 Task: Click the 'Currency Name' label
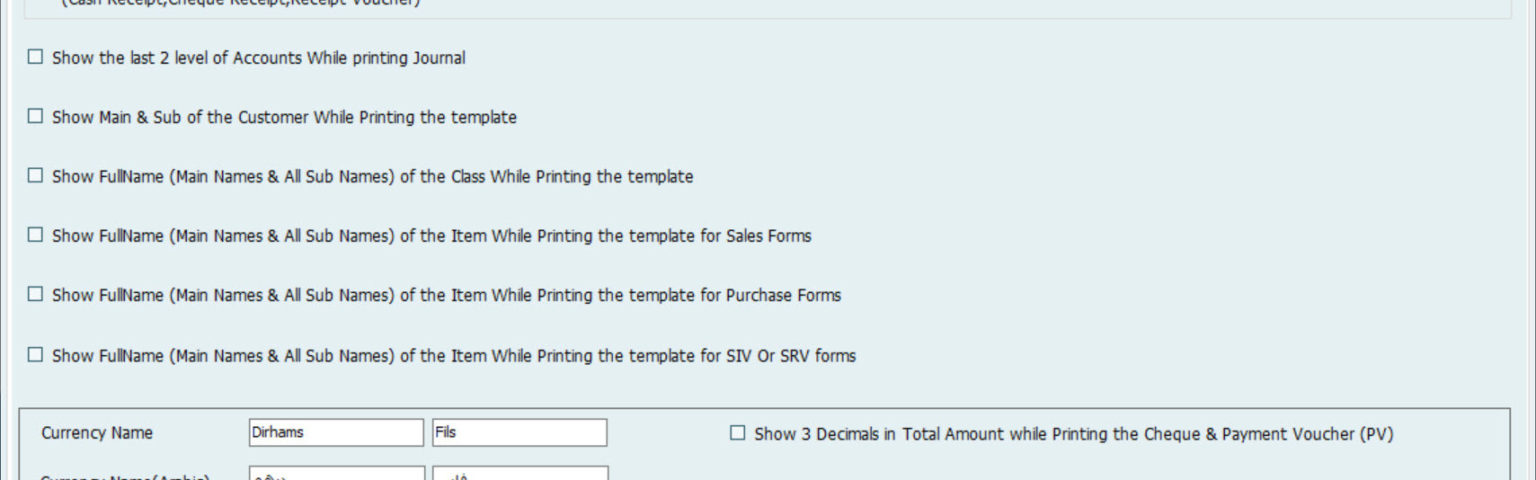[x=97, y=433]
